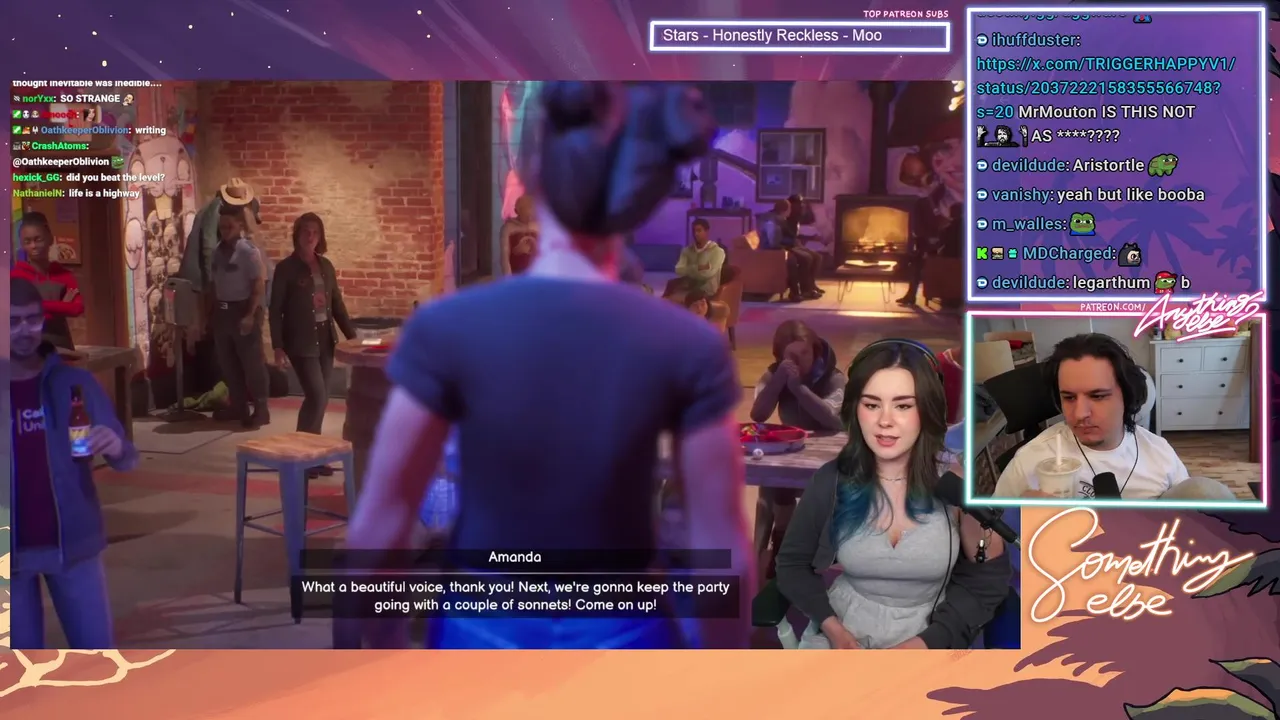Click the red-hat frog emote after legarthum
Viewport: 1280px width, 720px height.
pos(1166,282)
